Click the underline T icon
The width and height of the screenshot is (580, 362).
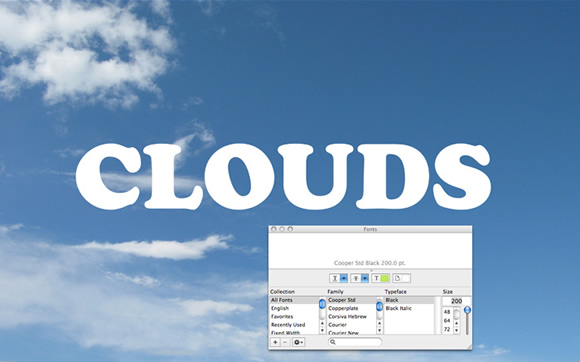tap(335, 278)
